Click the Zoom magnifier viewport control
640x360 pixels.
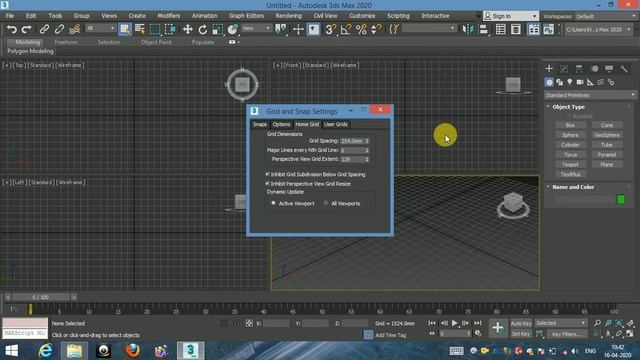click(x=597, y=323)
